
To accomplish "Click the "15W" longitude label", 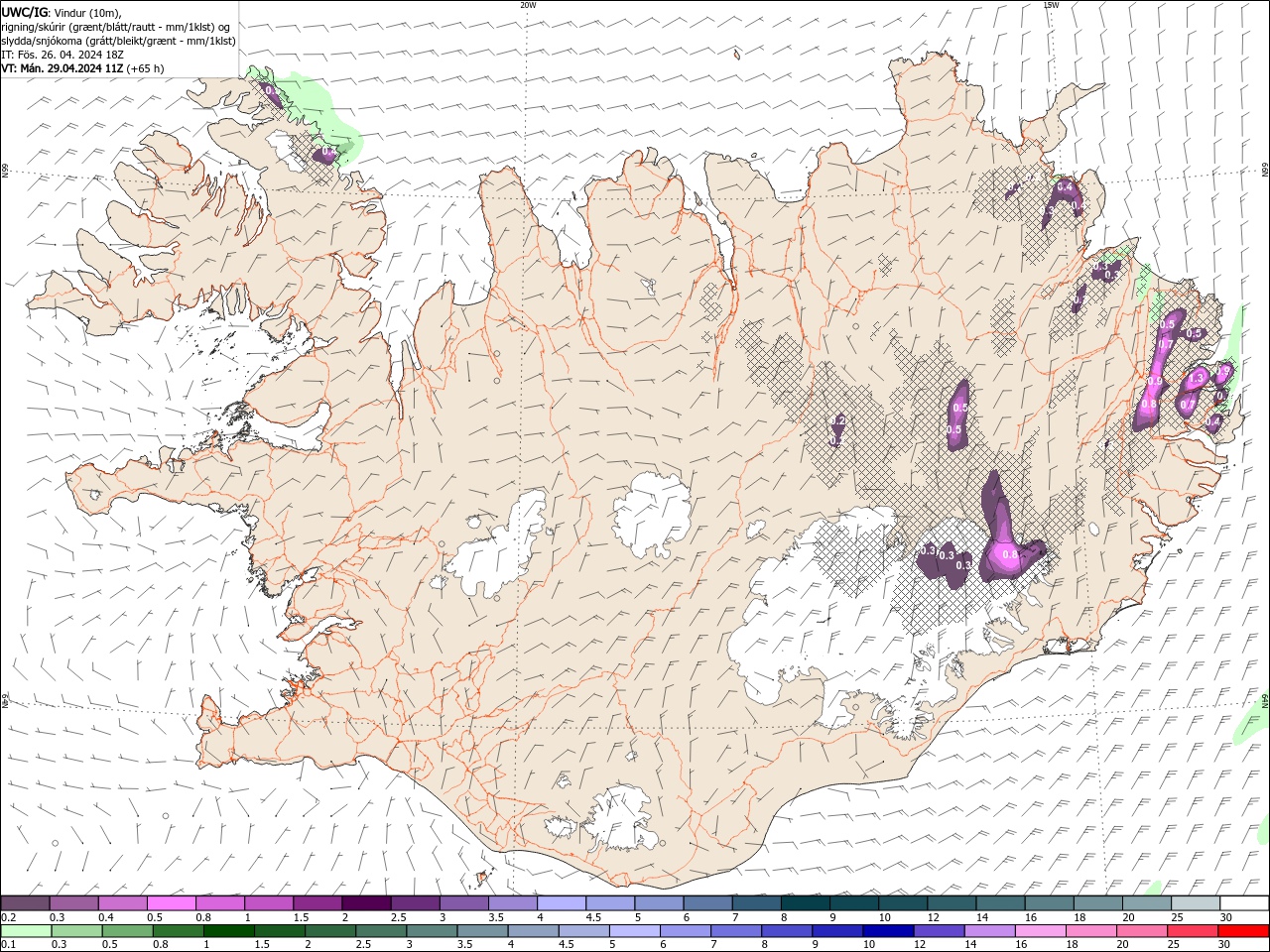I will coord(1051,5).
